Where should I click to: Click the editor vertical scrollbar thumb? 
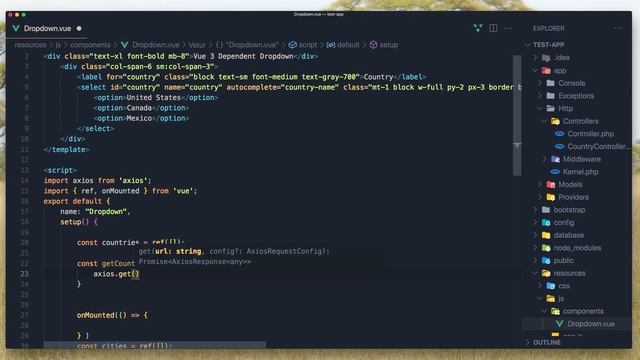coord(517,116)
